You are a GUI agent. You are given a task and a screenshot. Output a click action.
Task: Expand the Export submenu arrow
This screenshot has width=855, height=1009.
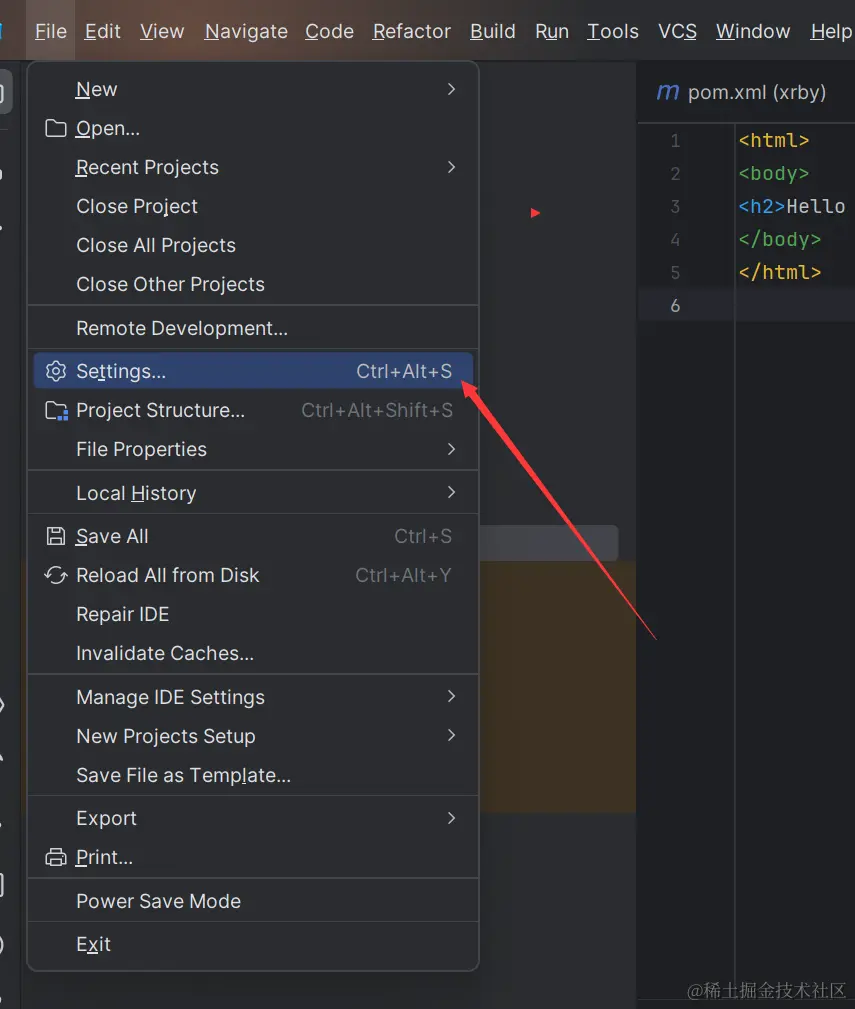coord(451,818)
